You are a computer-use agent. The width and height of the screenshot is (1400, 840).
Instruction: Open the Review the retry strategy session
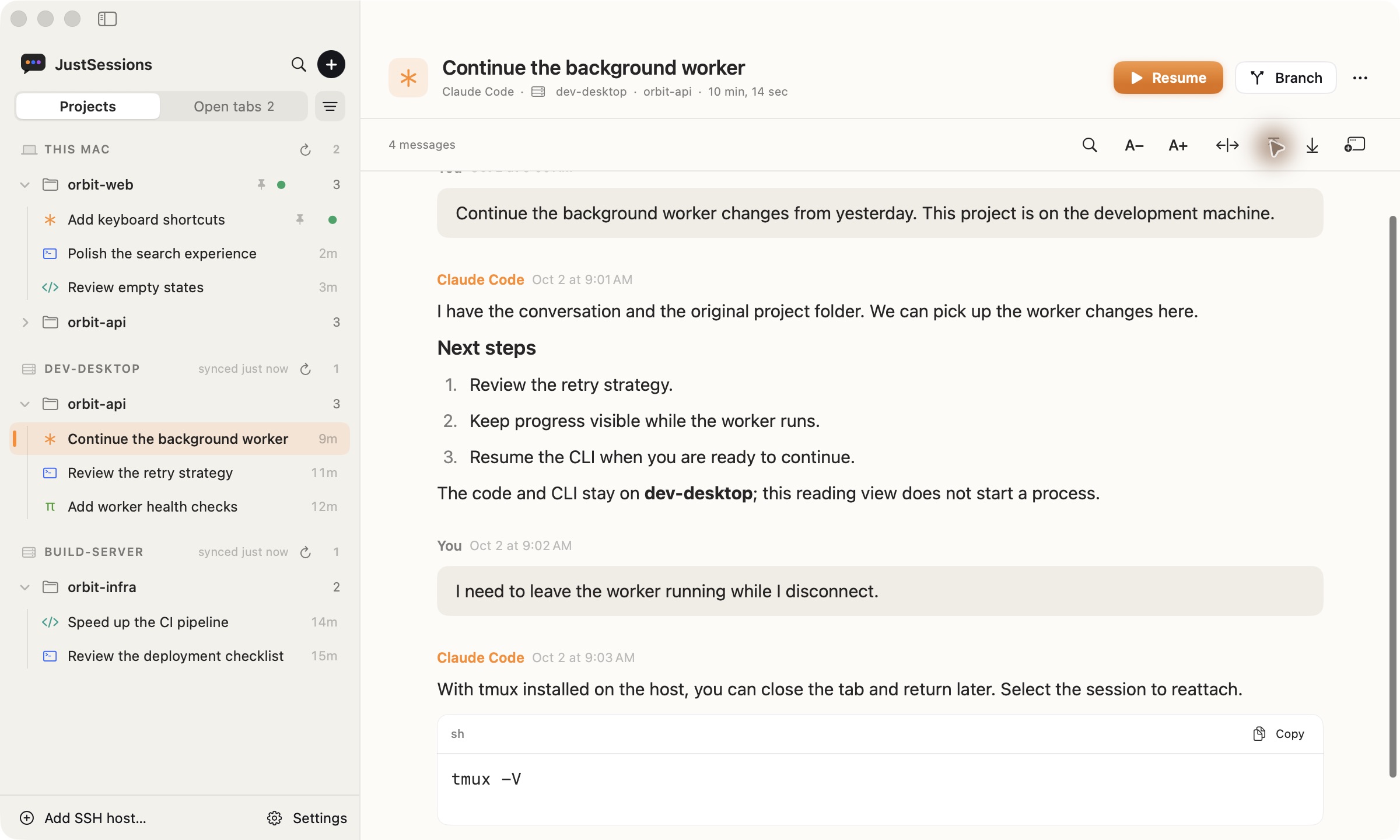click(x=180, y=473)
